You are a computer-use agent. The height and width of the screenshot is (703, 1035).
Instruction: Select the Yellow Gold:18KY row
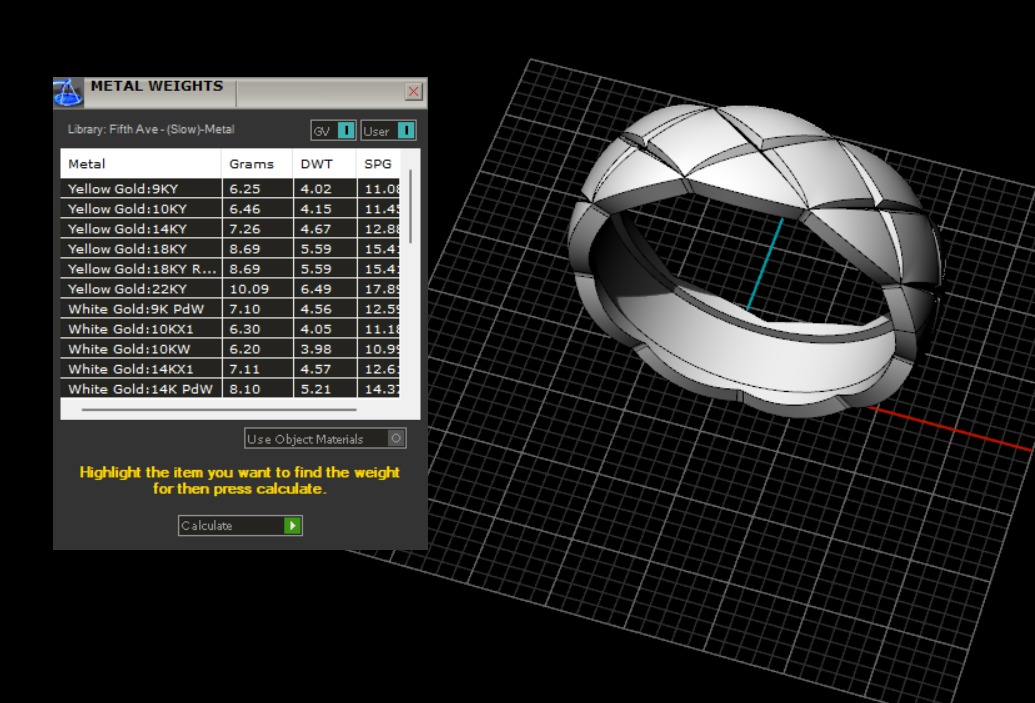(x=230, y=249)
